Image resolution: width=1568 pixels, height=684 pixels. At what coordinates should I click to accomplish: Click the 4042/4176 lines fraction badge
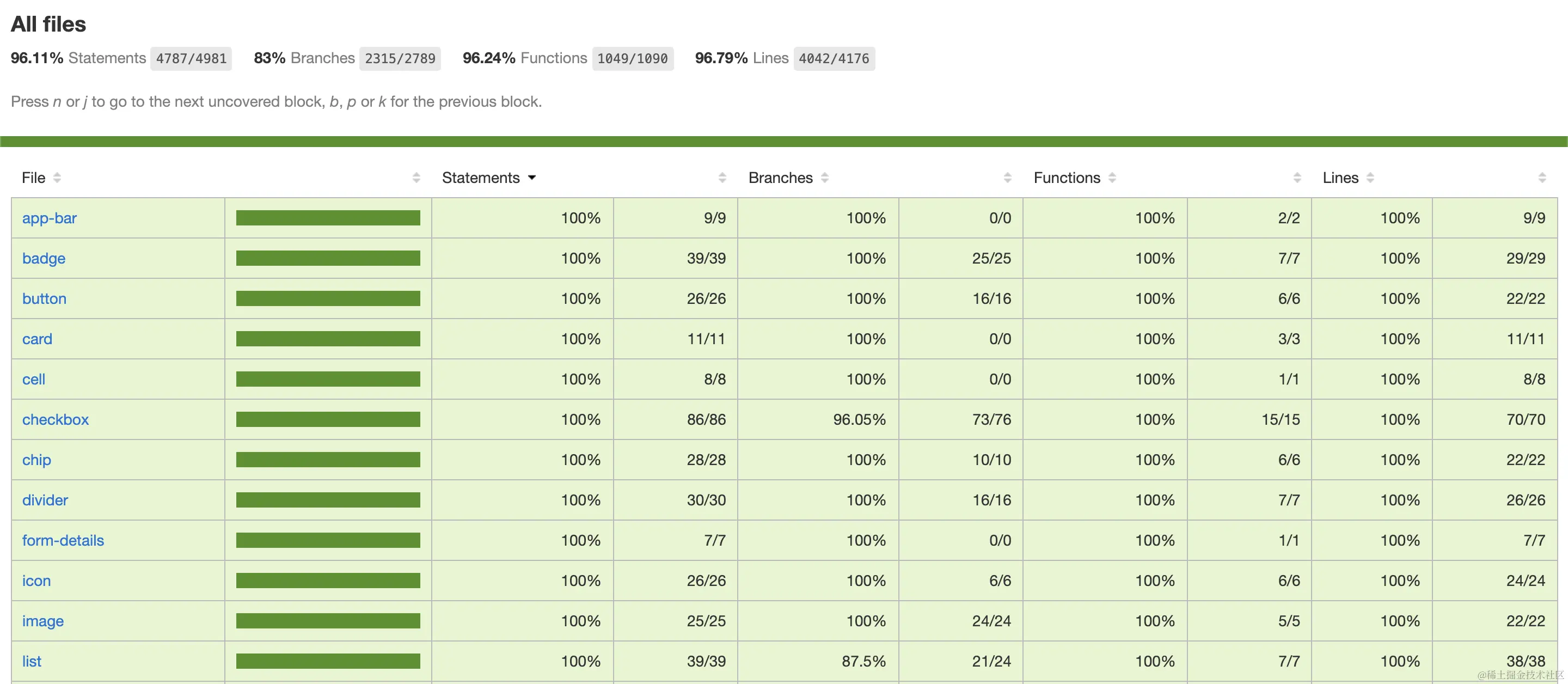click(x=834, y=58)
